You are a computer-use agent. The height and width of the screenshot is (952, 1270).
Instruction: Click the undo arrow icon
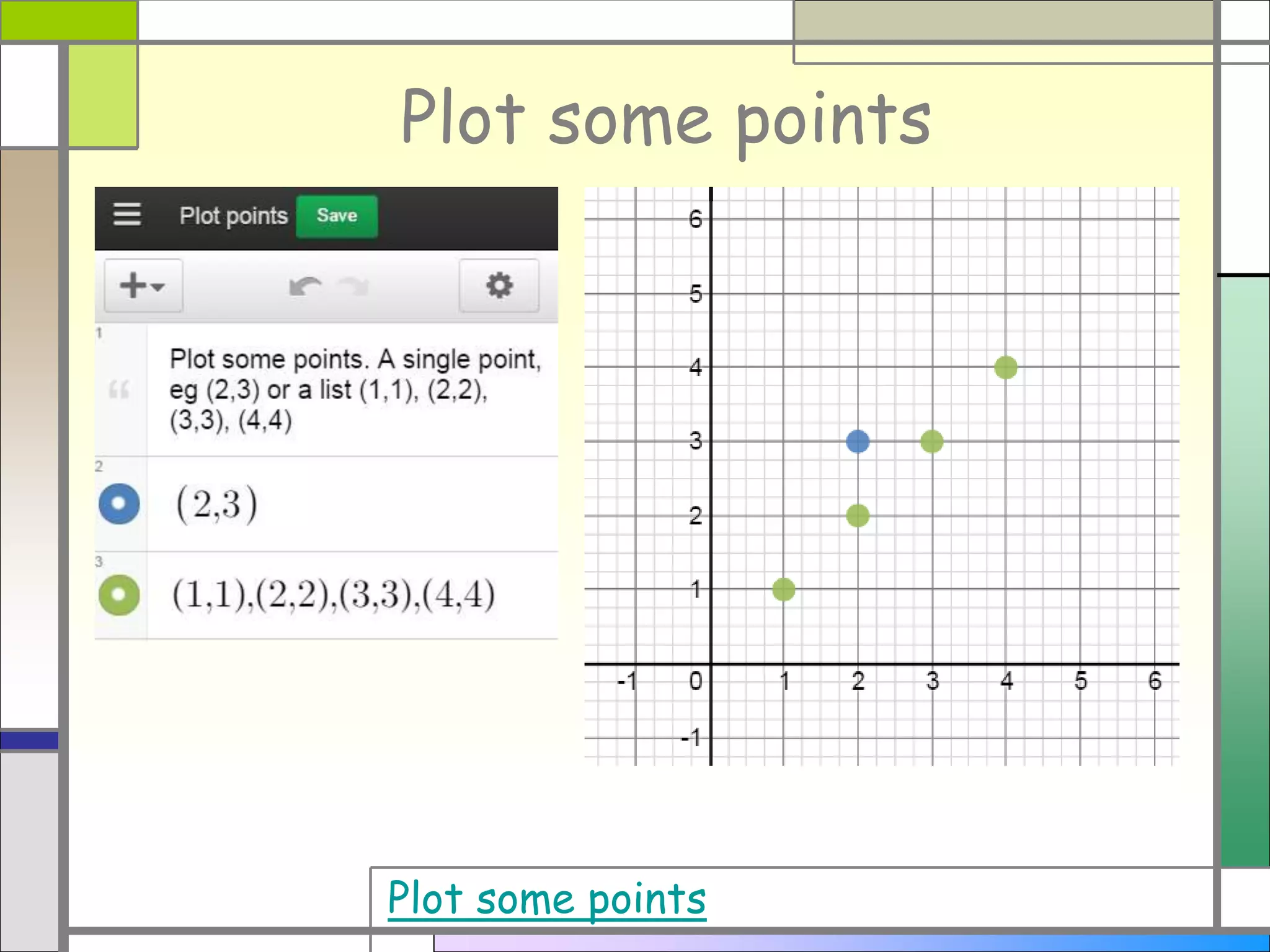(305, 287)
